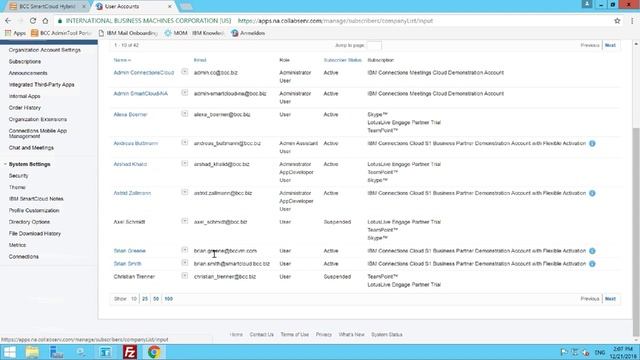Image resolution: width=640 pixels, height=360 pixels.
Task: Open Organization Account Settings
Action: click(44, 50)
